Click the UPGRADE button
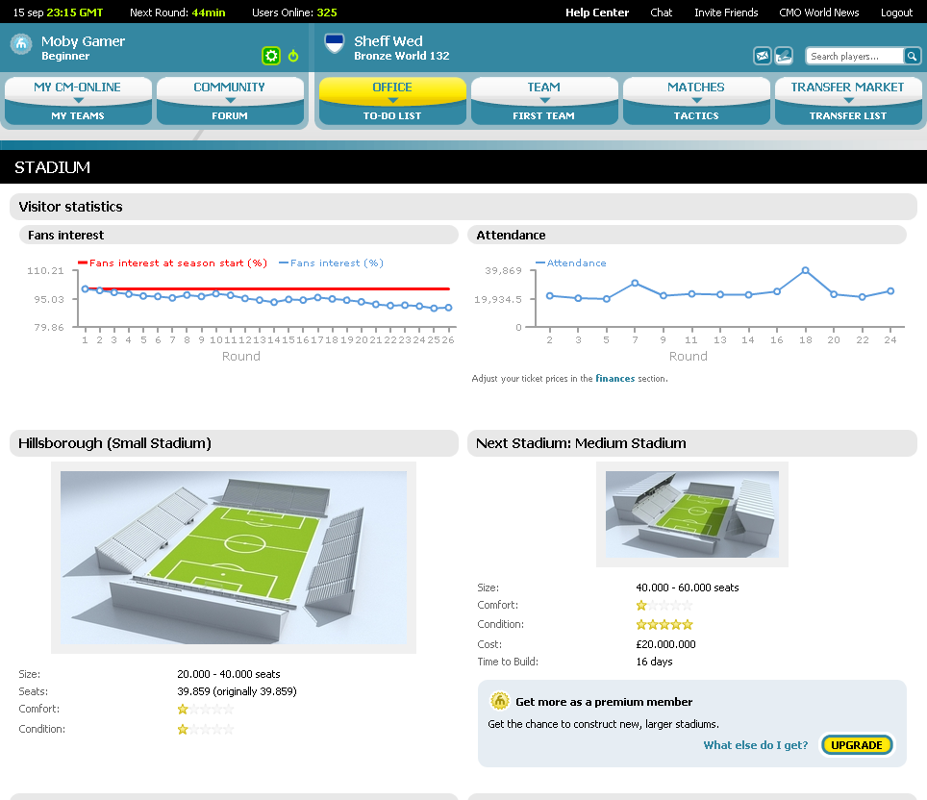The height and width of the screenshot is (800, 927). click(855, 745)
